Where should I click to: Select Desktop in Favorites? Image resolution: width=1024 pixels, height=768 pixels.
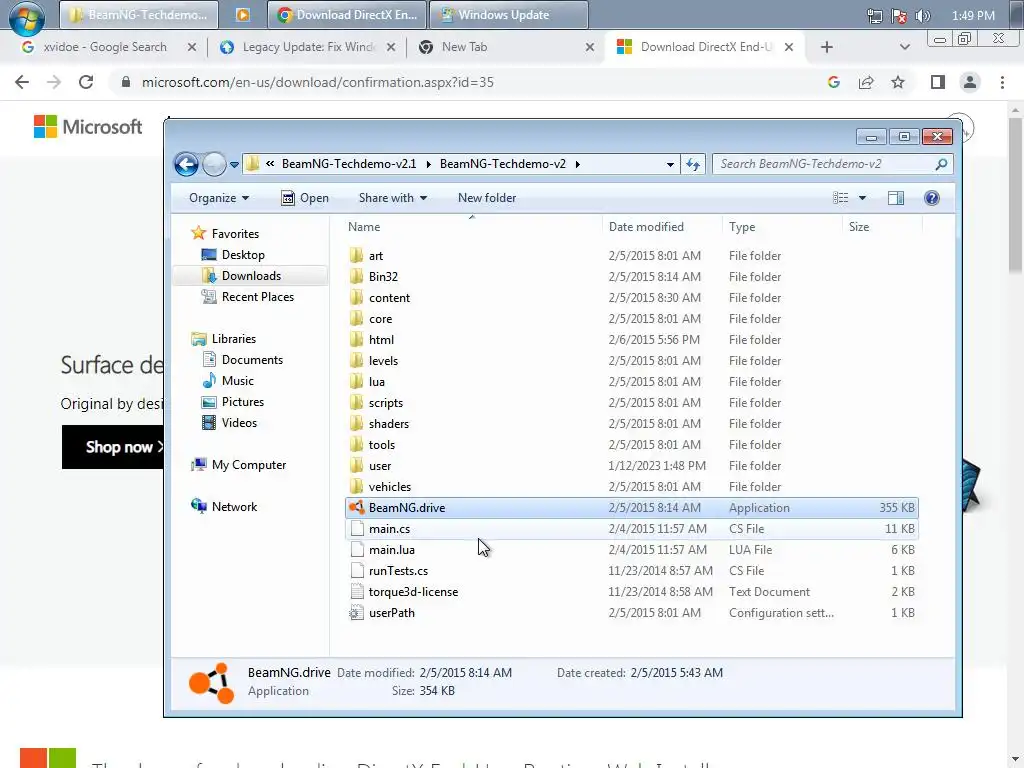pos(243,255)
